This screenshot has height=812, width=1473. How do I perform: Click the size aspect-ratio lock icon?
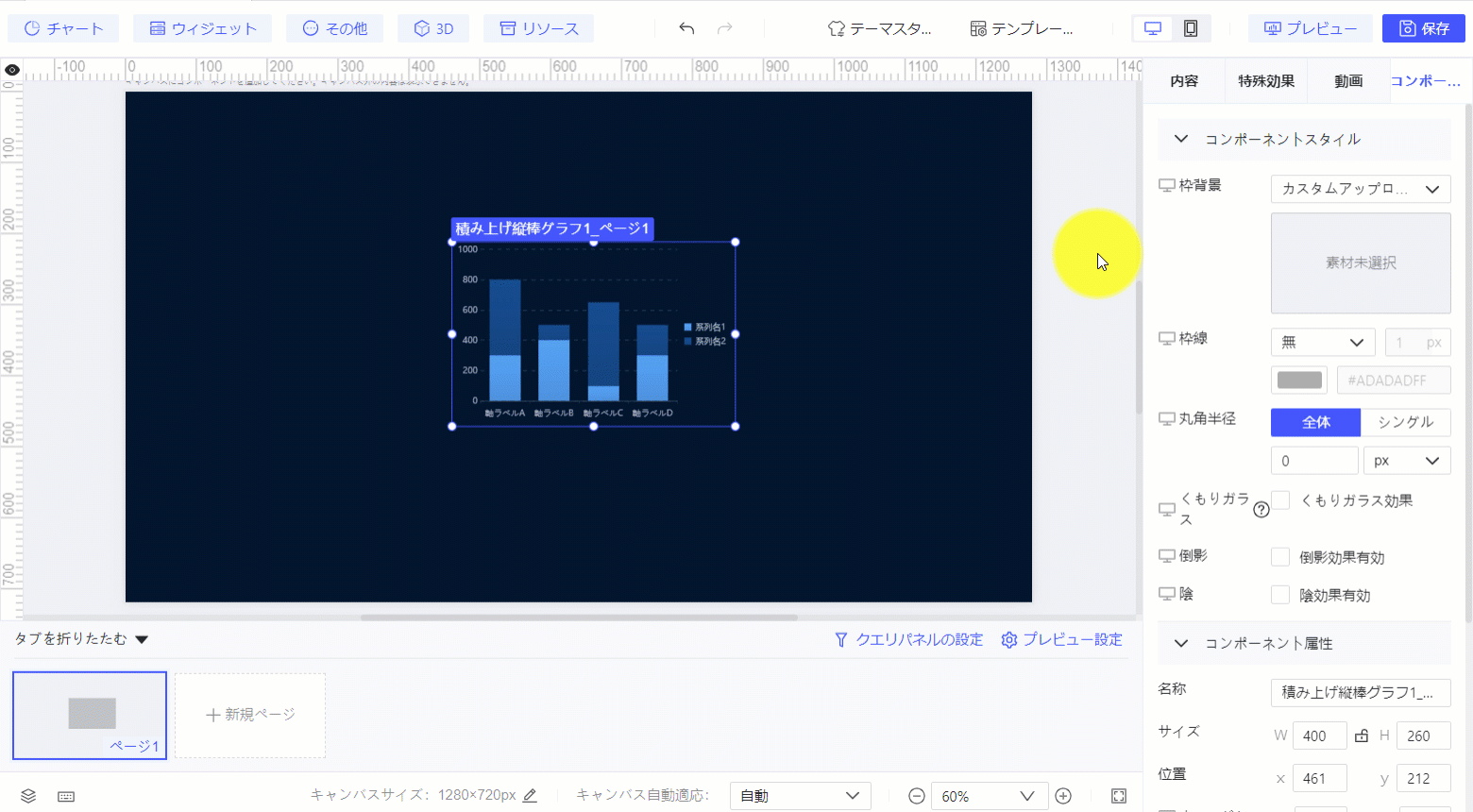pos(1362,736)
